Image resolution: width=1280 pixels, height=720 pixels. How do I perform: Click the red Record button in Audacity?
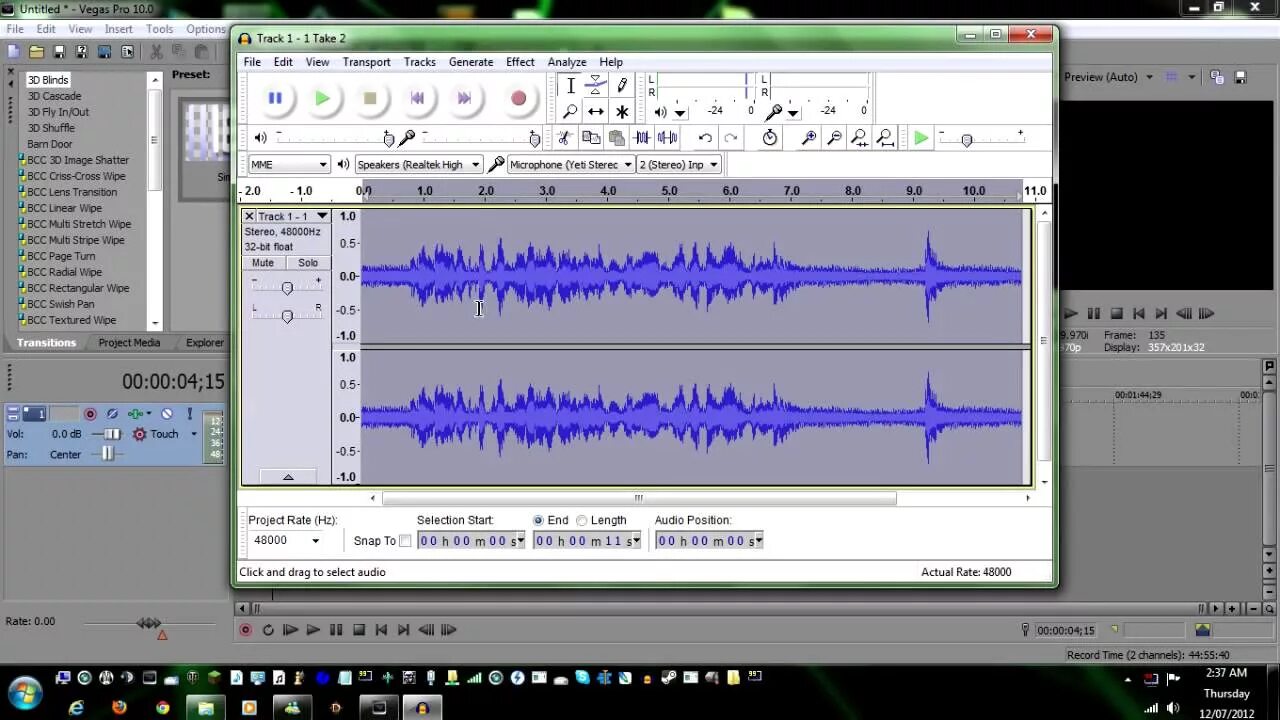click(518, 98)
